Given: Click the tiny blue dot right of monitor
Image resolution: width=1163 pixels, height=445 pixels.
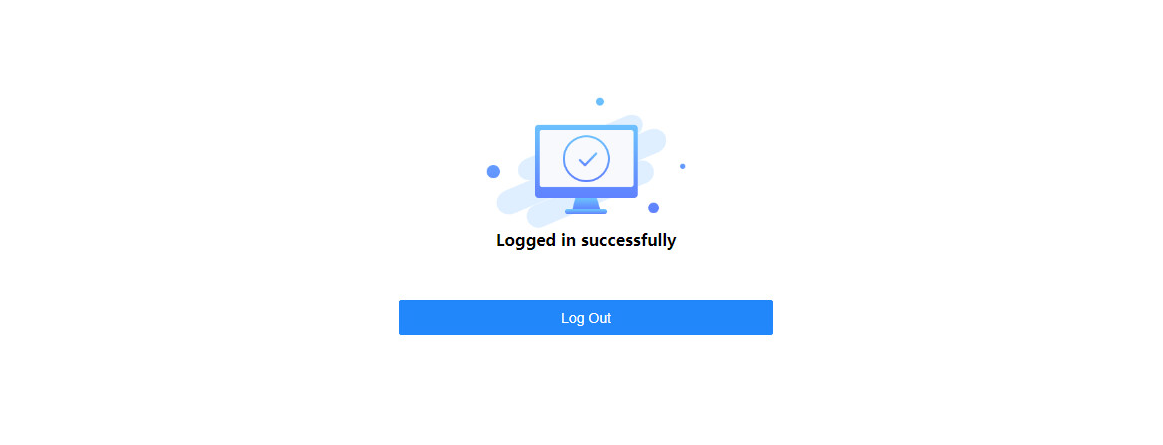Looking at the screenshot, I should pyautogui.click(x=682, y=166).
